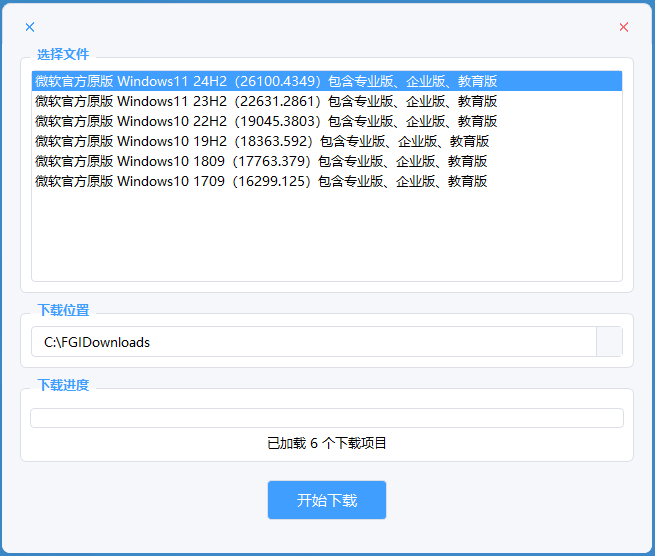The width and height of the screenshot is (655, 556).
Task: Pick Windows10 19H2 (18363.592) from list
Action: pyautogui.click(x=261, y=141)
